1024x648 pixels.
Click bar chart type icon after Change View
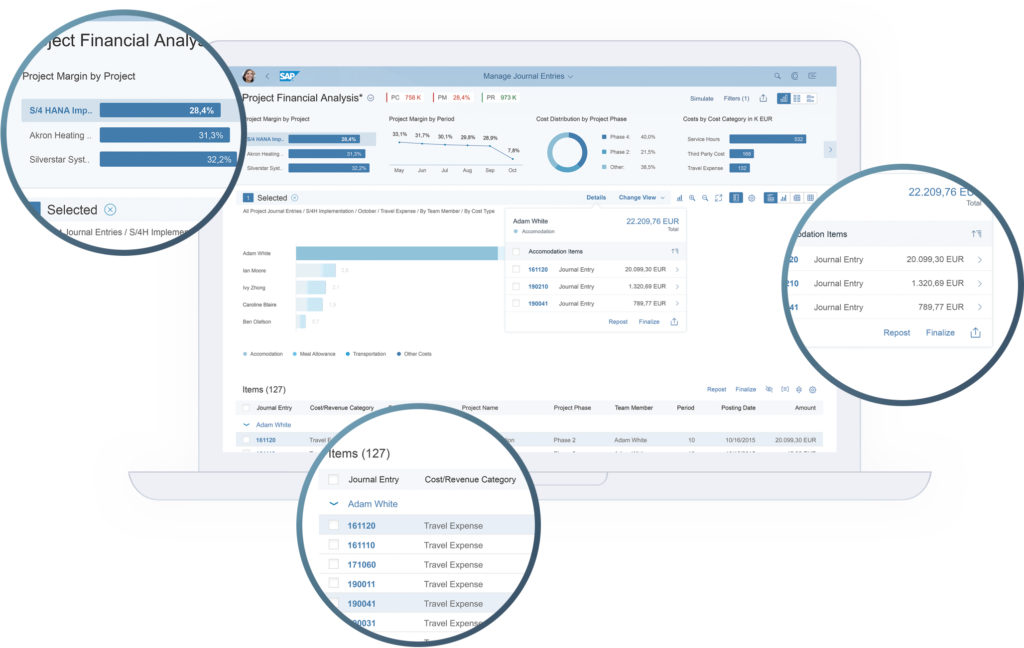coord(679,198)
